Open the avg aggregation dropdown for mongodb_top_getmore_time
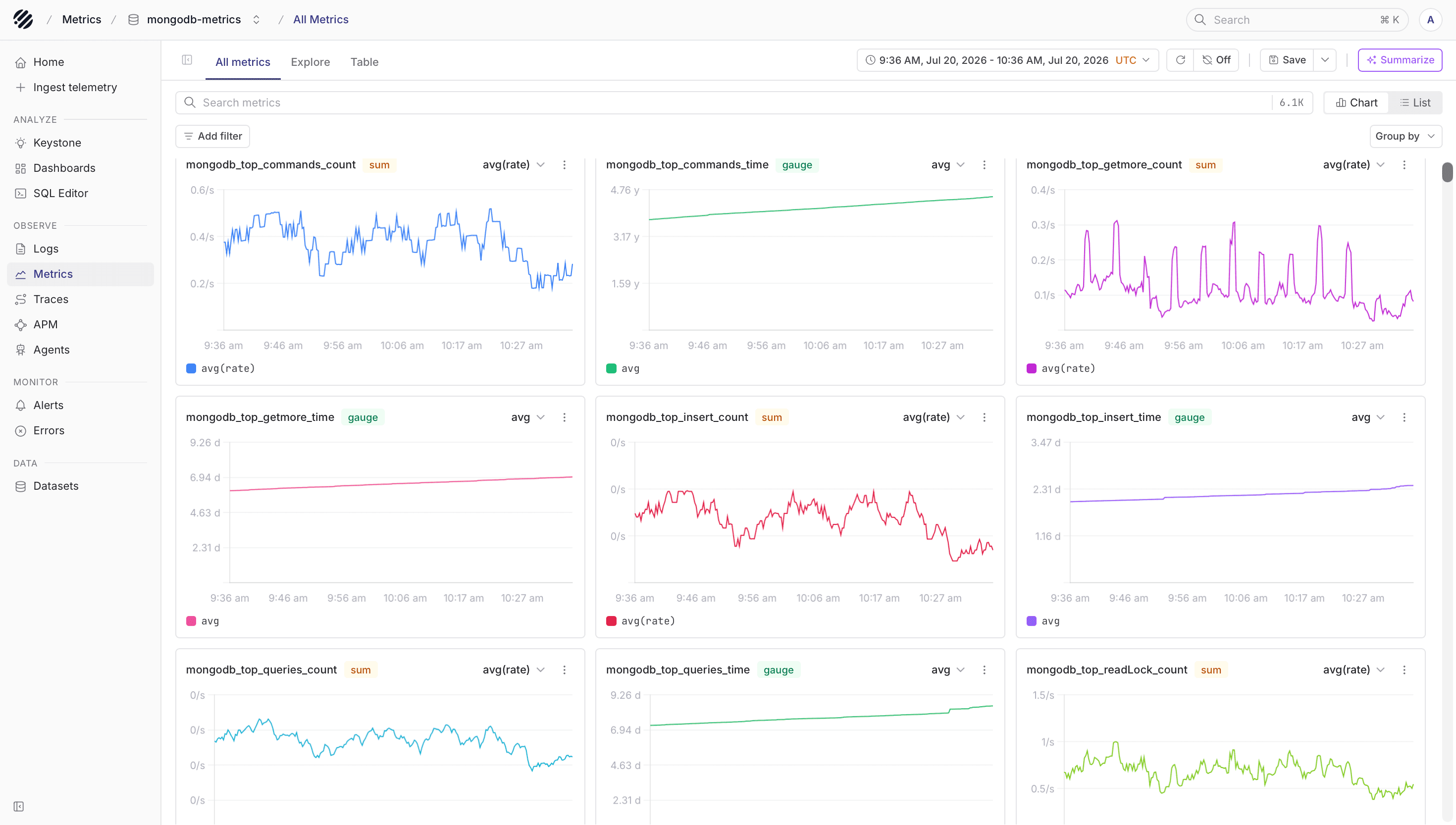Viewport: 1456px width, 825px height. coord(527,417)
